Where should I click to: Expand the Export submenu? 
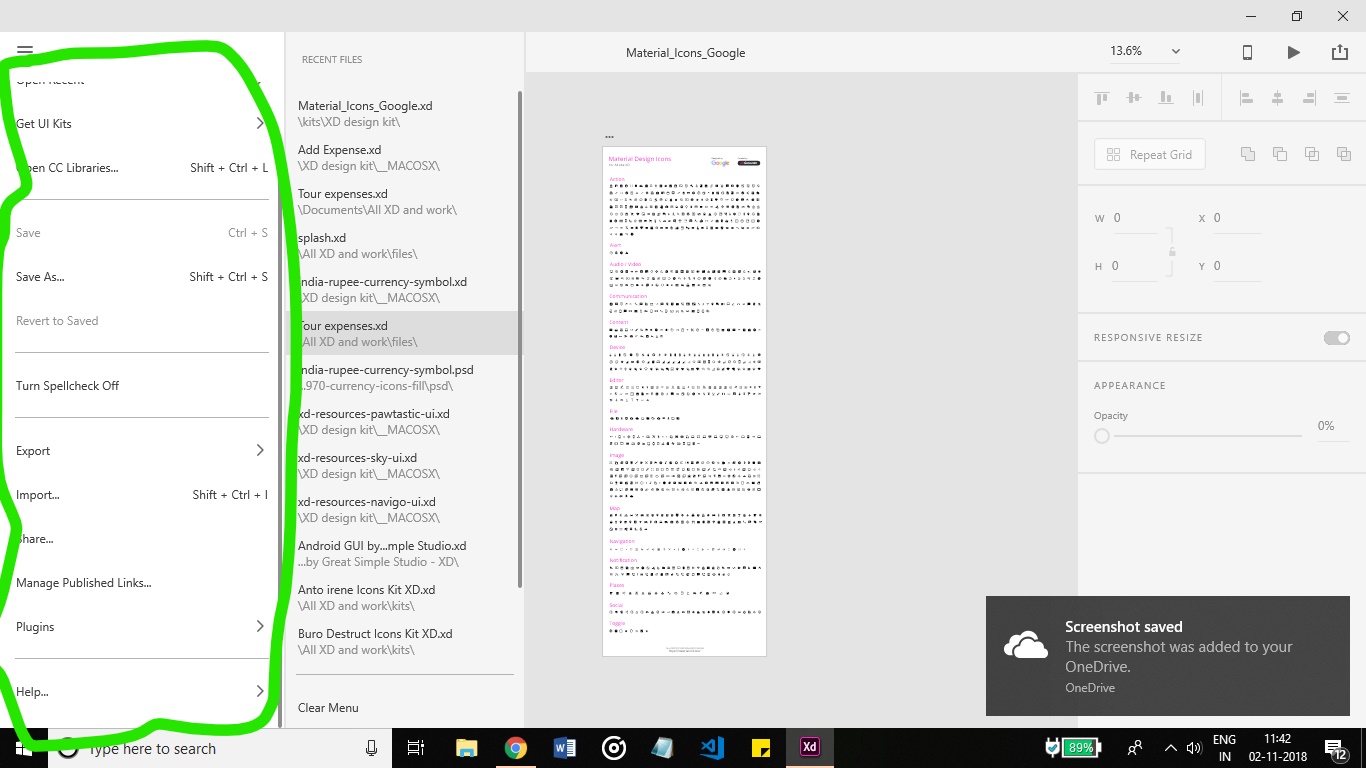[x=33, y=450]
